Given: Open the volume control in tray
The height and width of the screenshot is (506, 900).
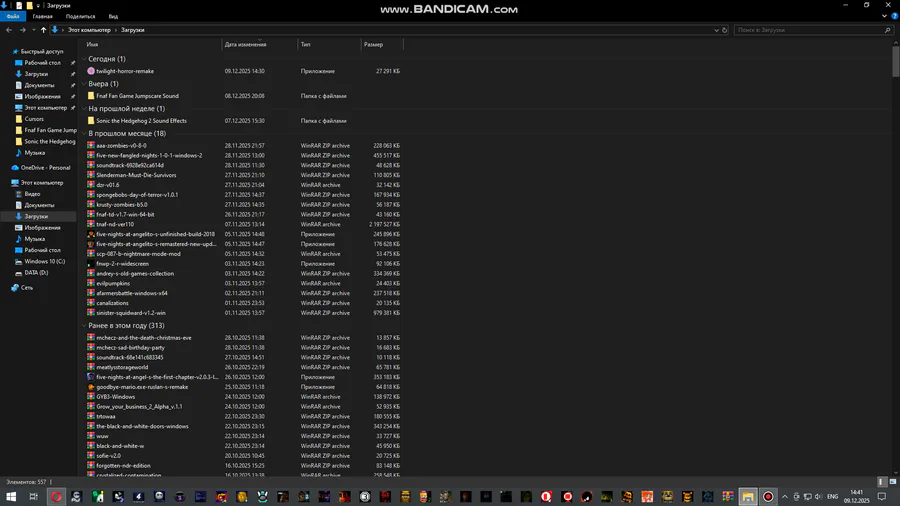Looking at the screenshot, I should pos(818,497).
